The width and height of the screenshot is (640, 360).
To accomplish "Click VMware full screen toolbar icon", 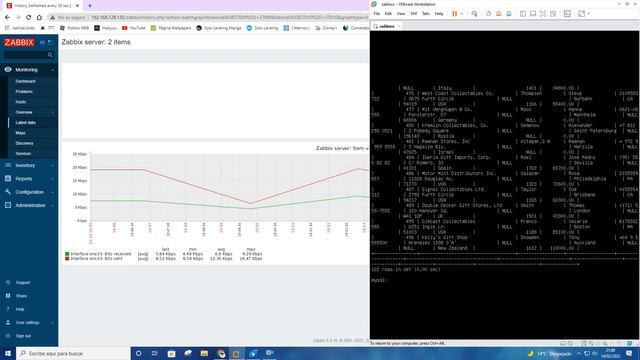I will point(581,13).
